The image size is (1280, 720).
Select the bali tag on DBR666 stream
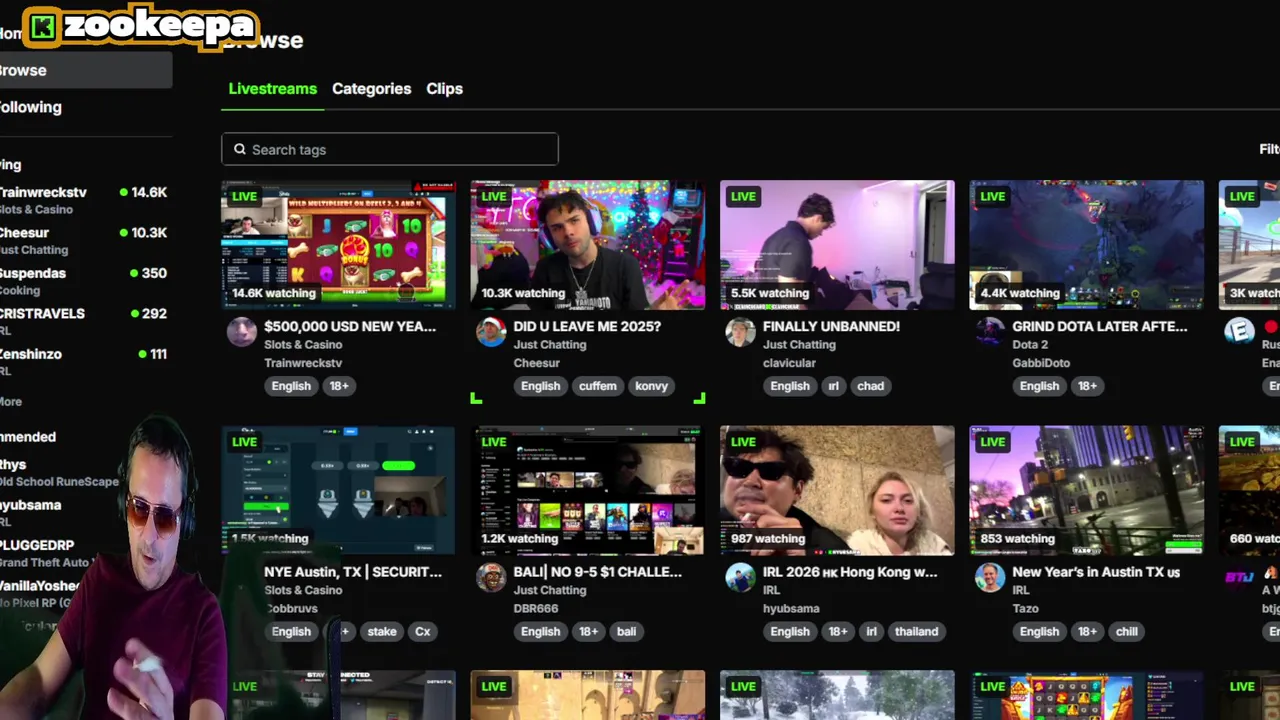point(626,631)
